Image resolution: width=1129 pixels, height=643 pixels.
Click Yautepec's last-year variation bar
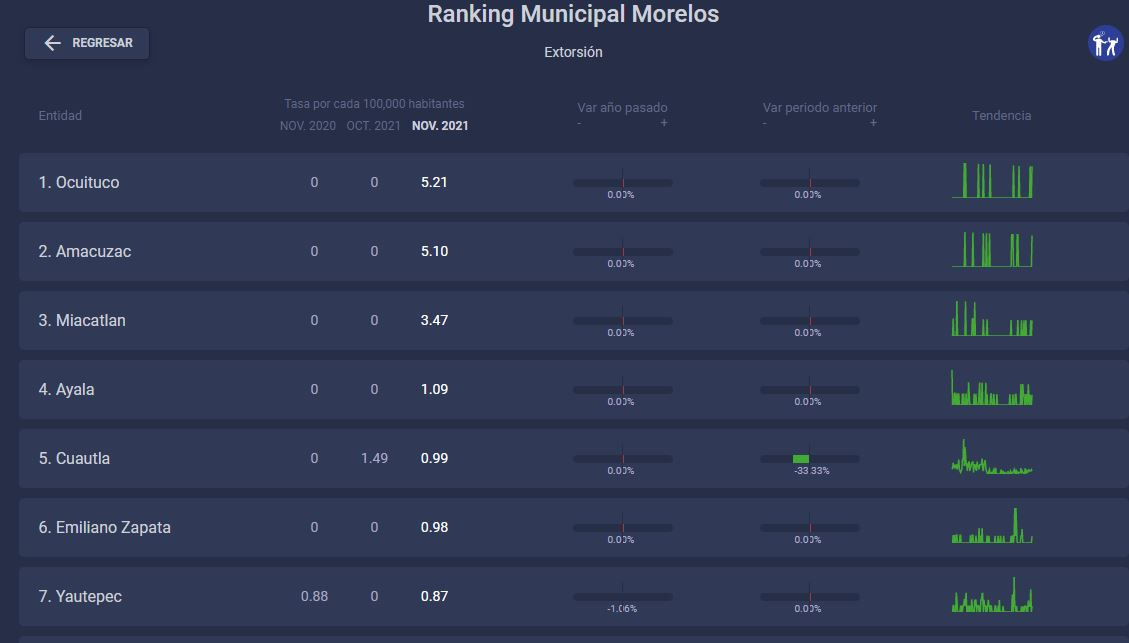point(623,597)
